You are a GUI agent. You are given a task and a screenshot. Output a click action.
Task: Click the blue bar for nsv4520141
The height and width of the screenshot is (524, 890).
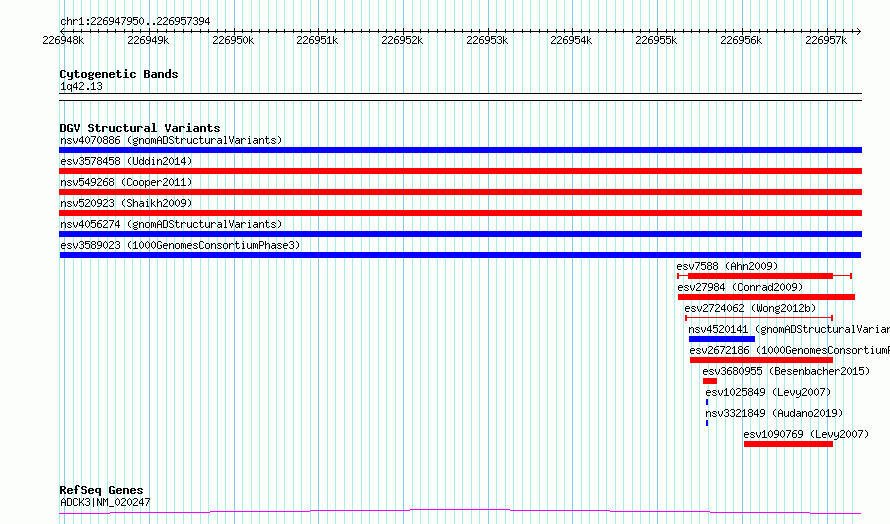[722, 339]
